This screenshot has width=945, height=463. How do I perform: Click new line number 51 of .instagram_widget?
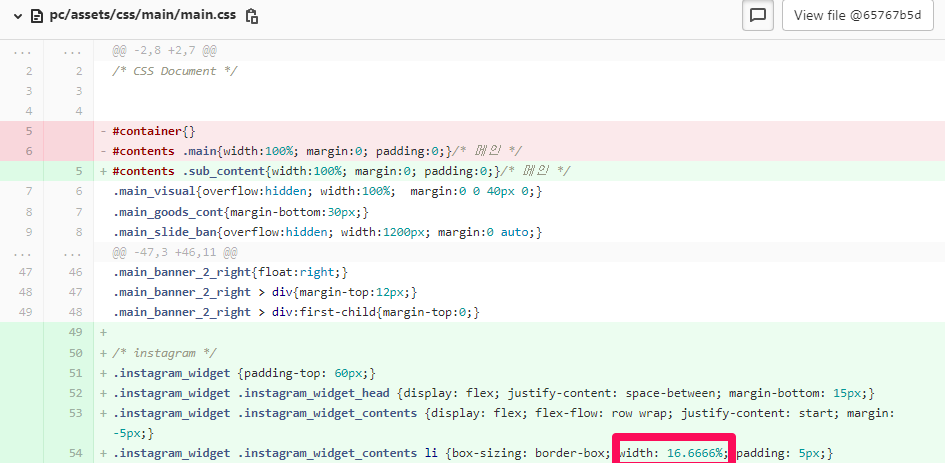[x=77, y=373]
